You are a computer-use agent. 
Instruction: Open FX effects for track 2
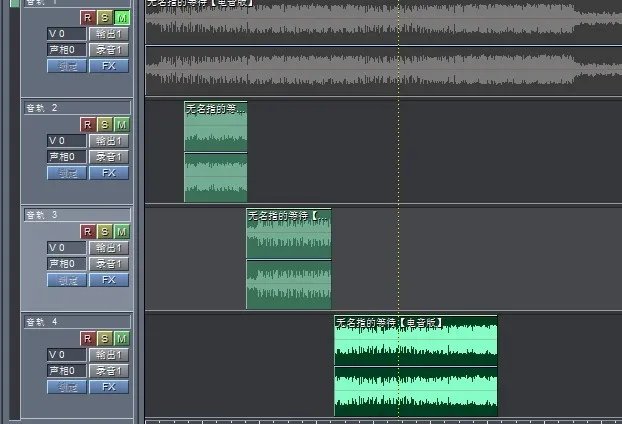[109, 172]
